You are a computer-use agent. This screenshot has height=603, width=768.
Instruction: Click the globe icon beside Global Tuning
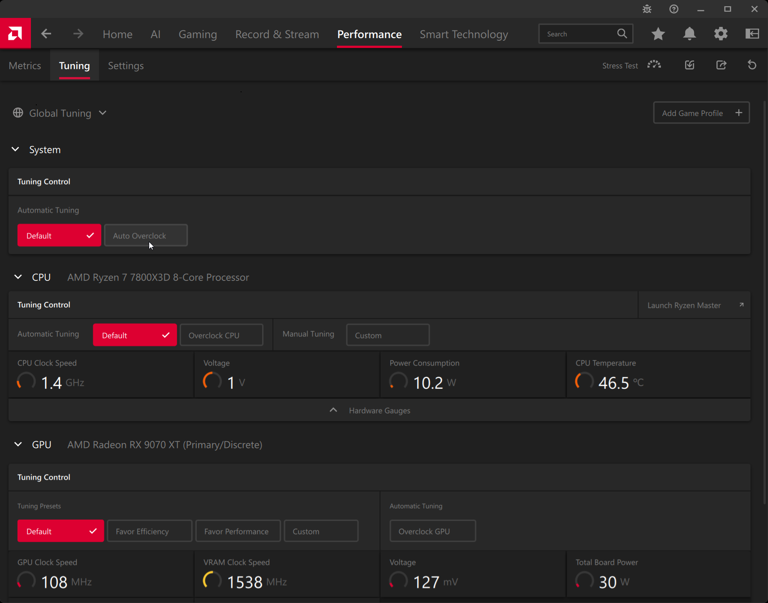[18, 113]
